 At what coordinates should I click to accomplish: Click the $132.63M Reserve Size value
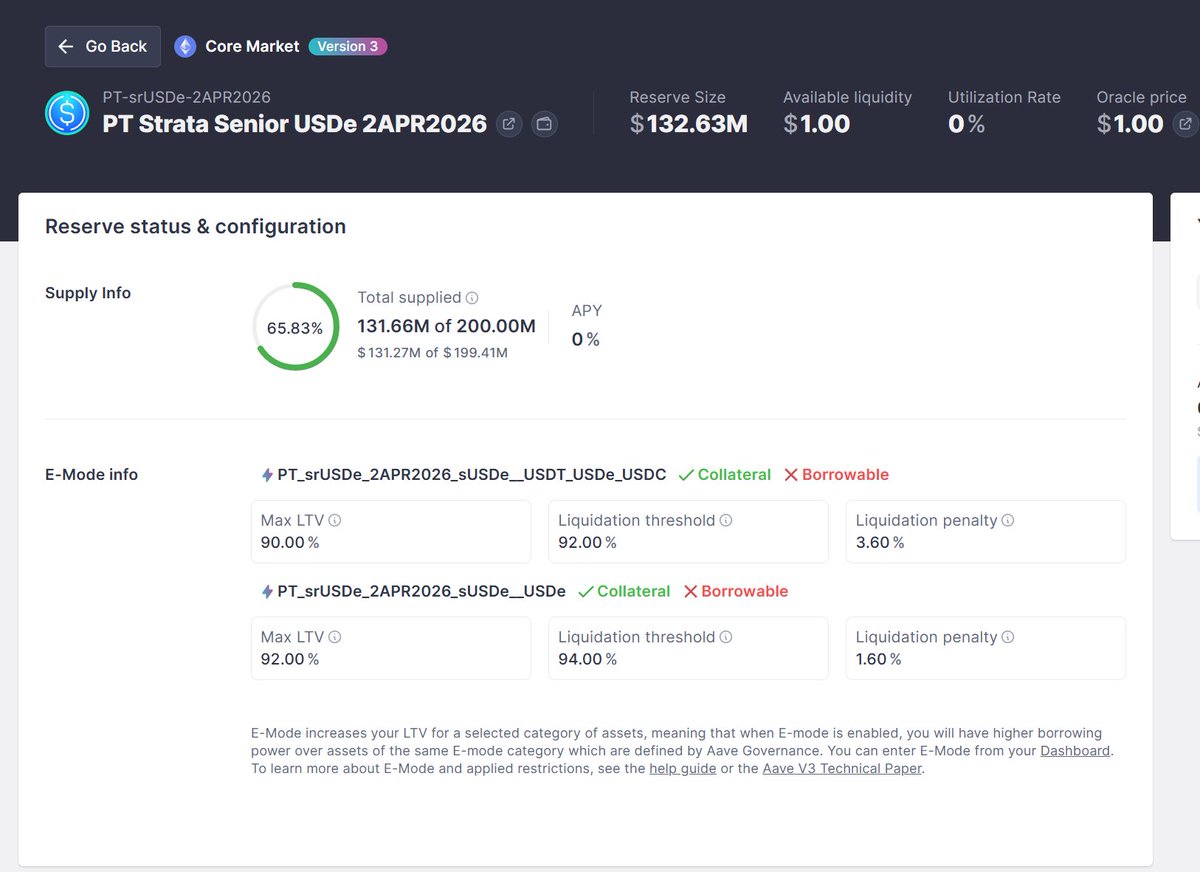(689, 124)
